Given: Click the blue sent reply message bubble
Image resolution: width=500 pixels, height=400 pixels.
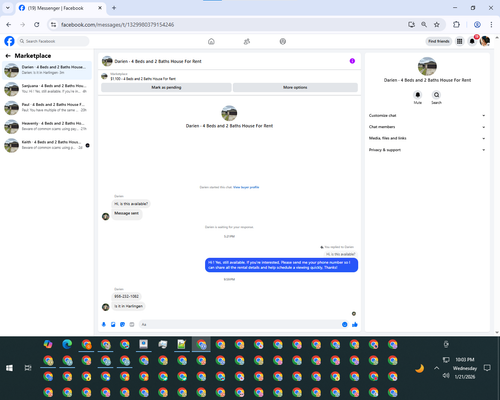Looking at the screenshot, I should pyautogui.click(x=281, y=265).
